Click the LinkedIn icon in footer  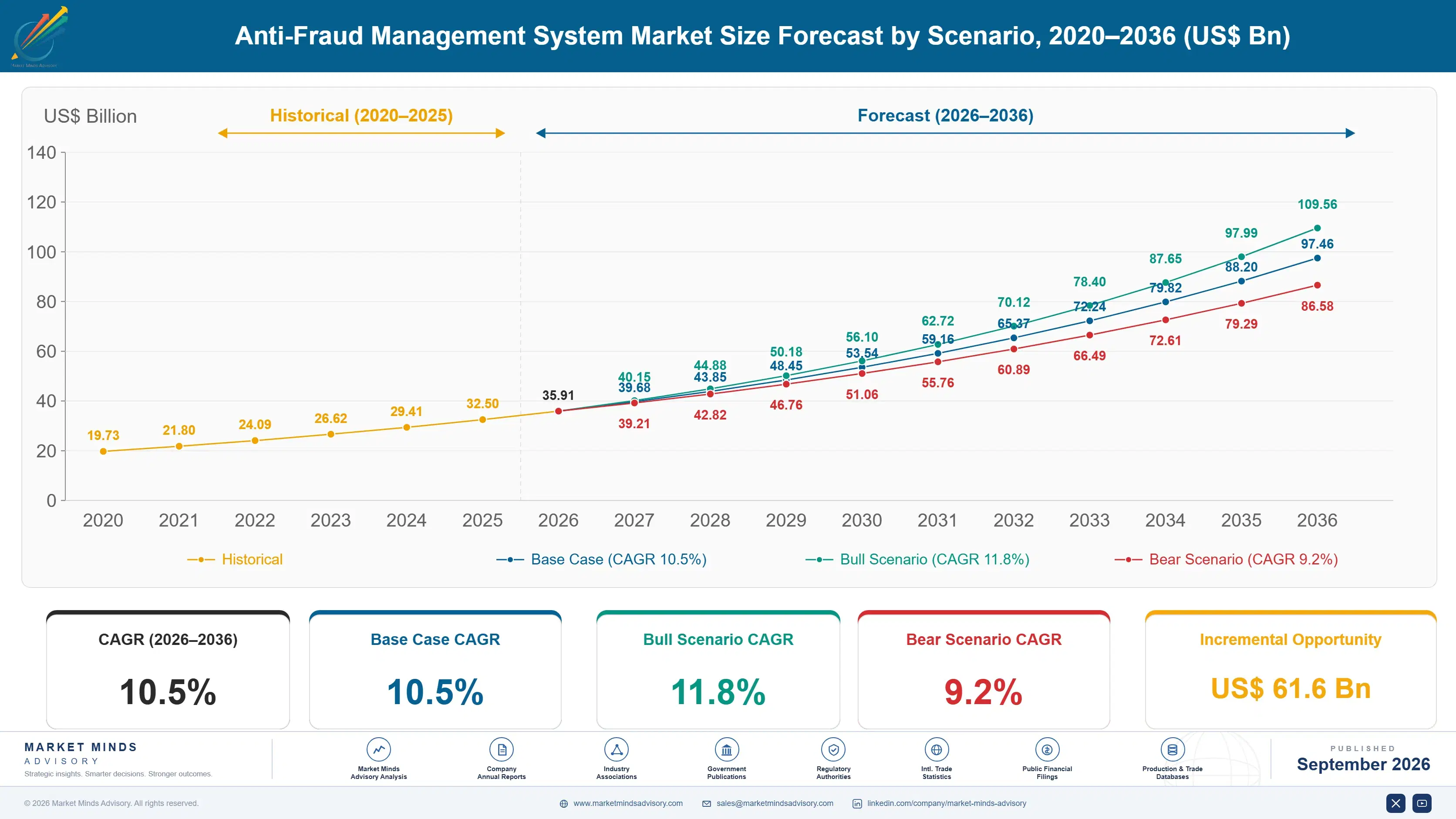(x=857, y=803)
